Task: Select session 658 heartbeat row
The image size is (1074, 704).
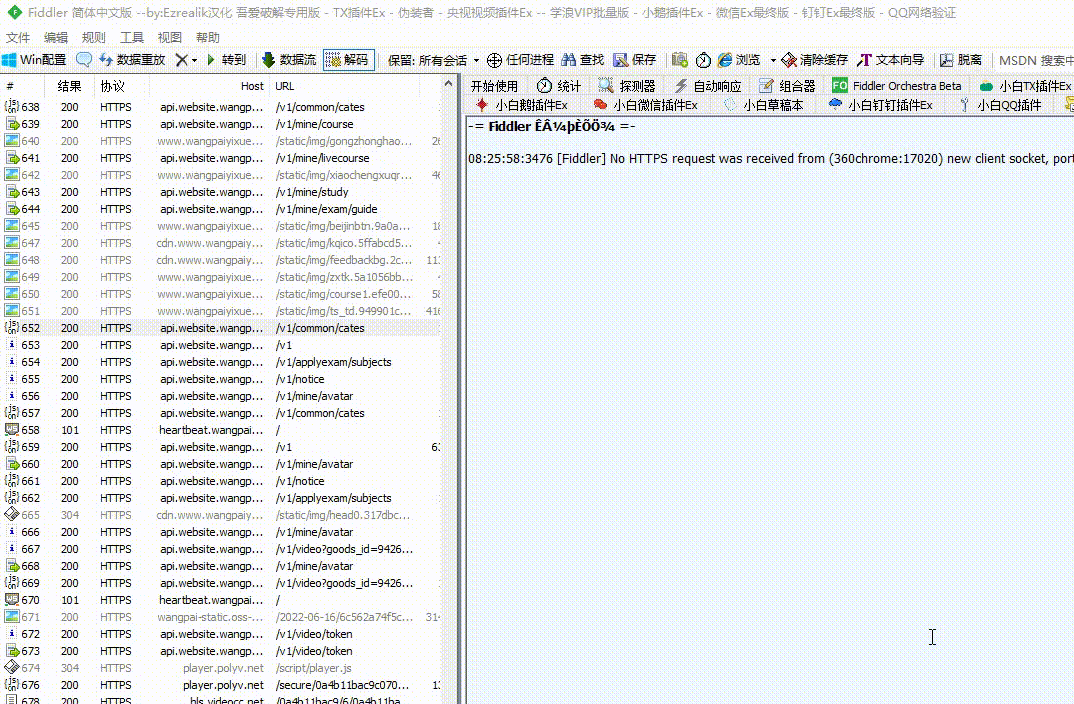Action: point(200,430)
